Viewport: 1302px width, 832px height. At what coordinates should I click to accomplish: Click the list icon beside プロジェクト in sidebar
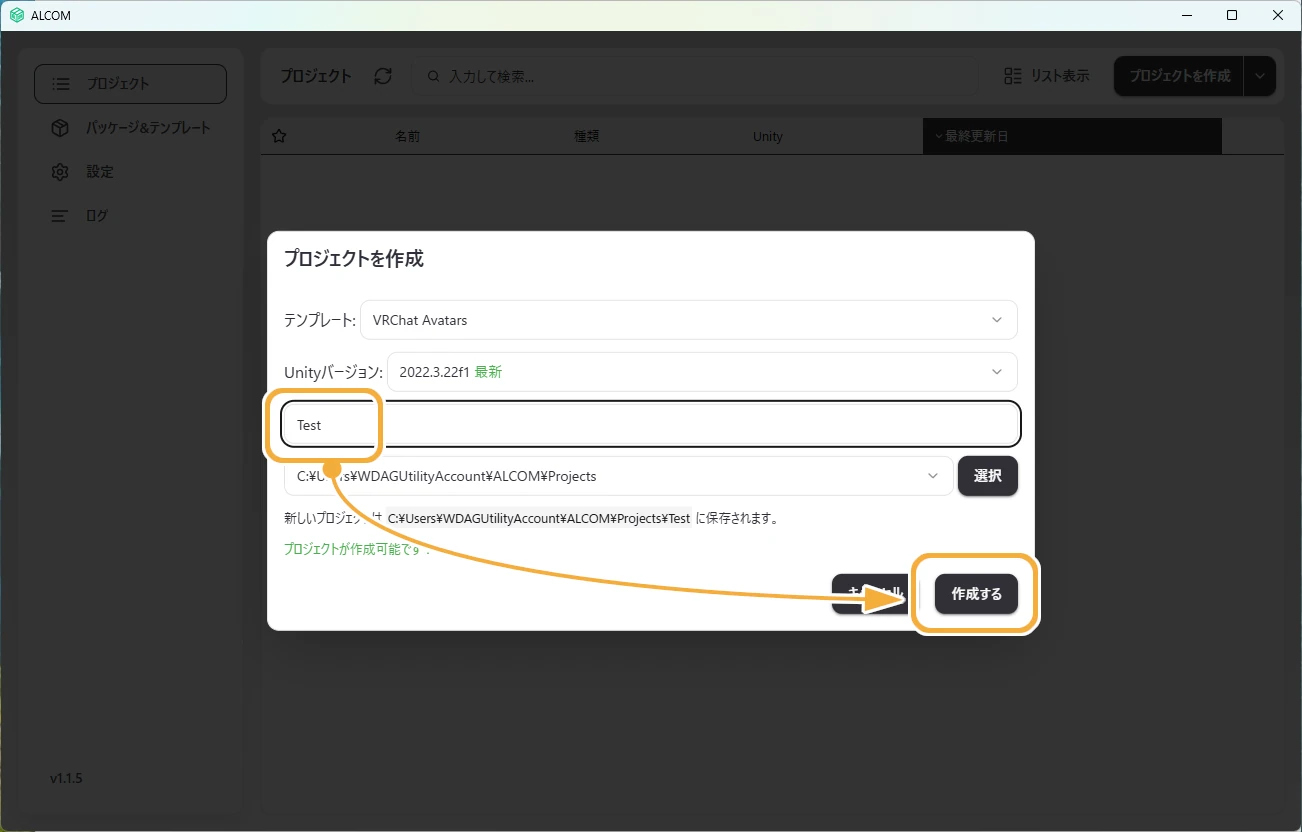(61, 84)
